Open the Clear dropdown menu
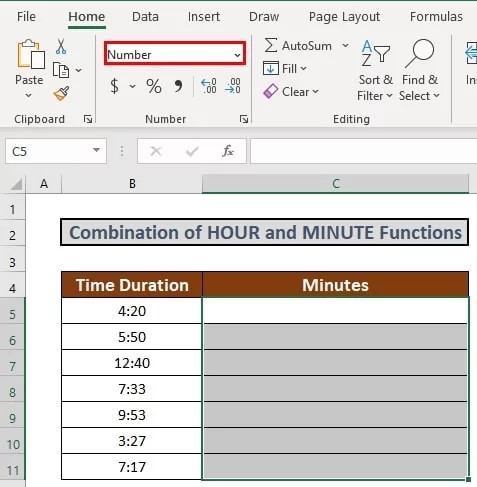 [x=291, y=92]
